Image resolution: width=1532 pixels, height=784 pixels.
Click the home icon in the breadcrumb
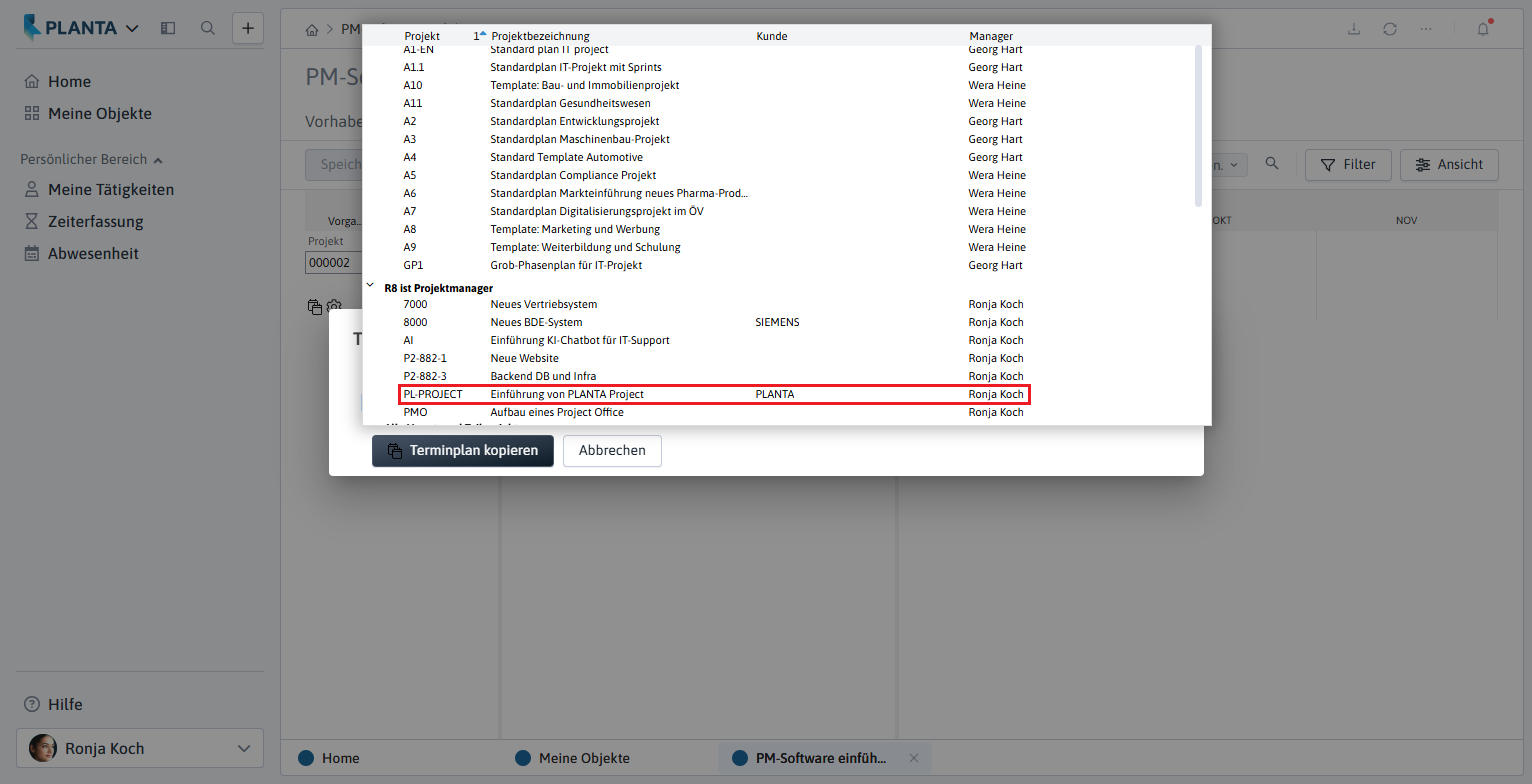(313, 29)
